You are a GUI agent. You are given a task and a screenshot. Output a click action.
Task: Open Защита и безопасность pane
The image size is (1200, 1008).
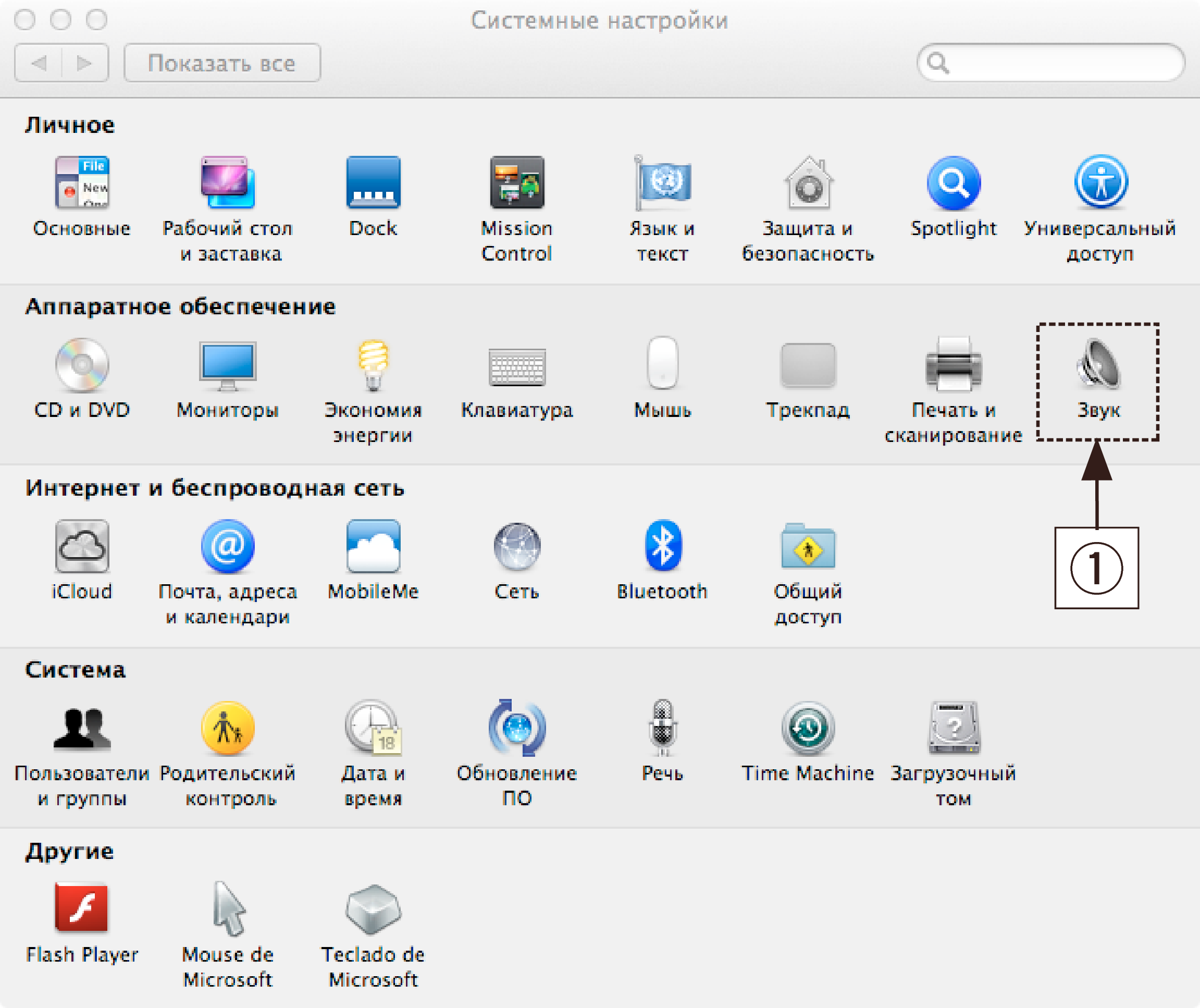coord(808,183)
